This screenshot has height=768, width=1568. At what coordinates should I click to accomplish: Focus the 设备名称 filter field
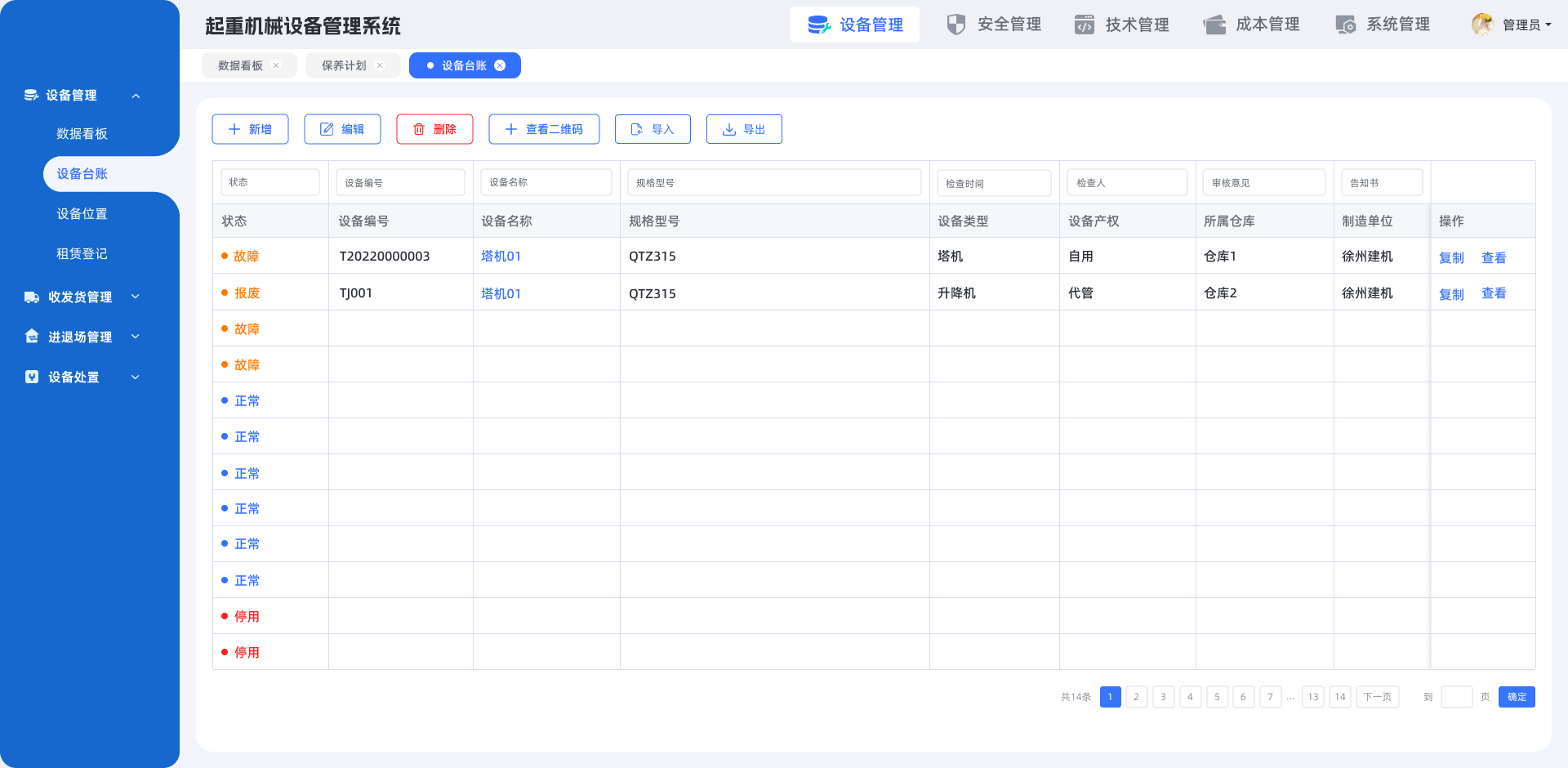point(546,182)
